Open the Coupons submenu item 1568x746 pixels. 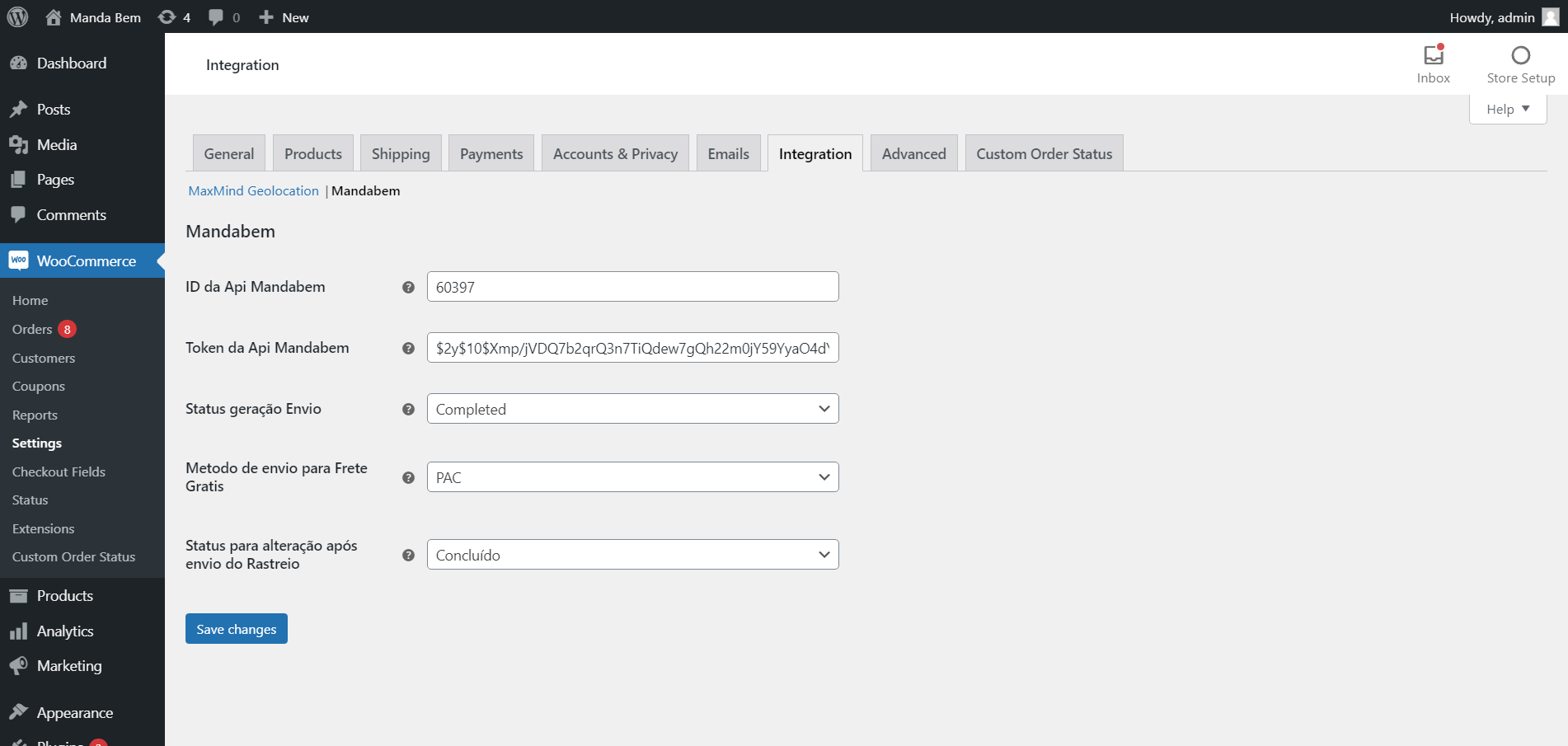pyautogui.click(x=39, y=386)
